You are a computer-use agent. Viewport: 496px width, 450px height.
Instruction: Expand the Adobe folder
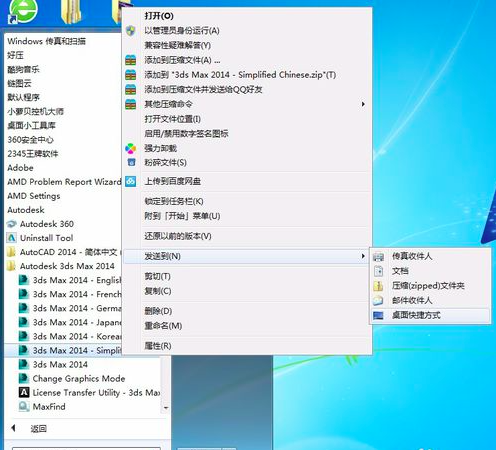20,168
